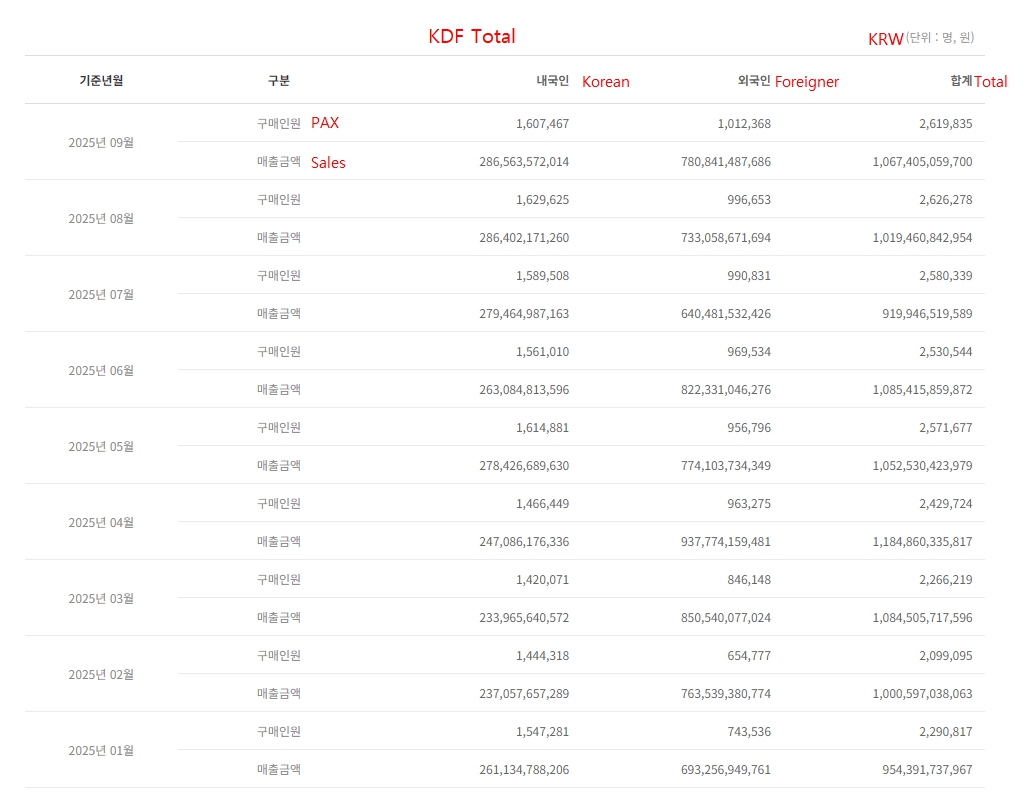Select the 2025년 01월 row label
Image resolution: width=1029 pixels, height=797 pixels.
tap(101, 751)
